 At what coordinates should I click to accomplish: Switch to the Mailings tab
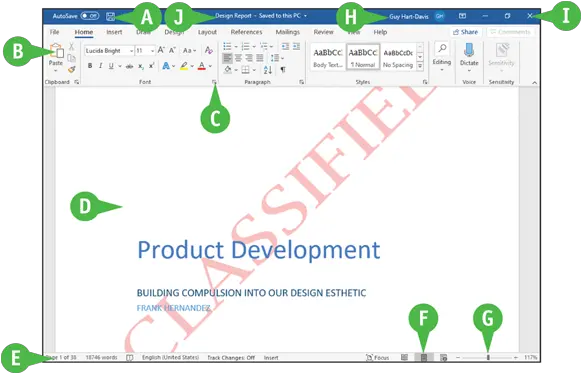coord(288,32)
